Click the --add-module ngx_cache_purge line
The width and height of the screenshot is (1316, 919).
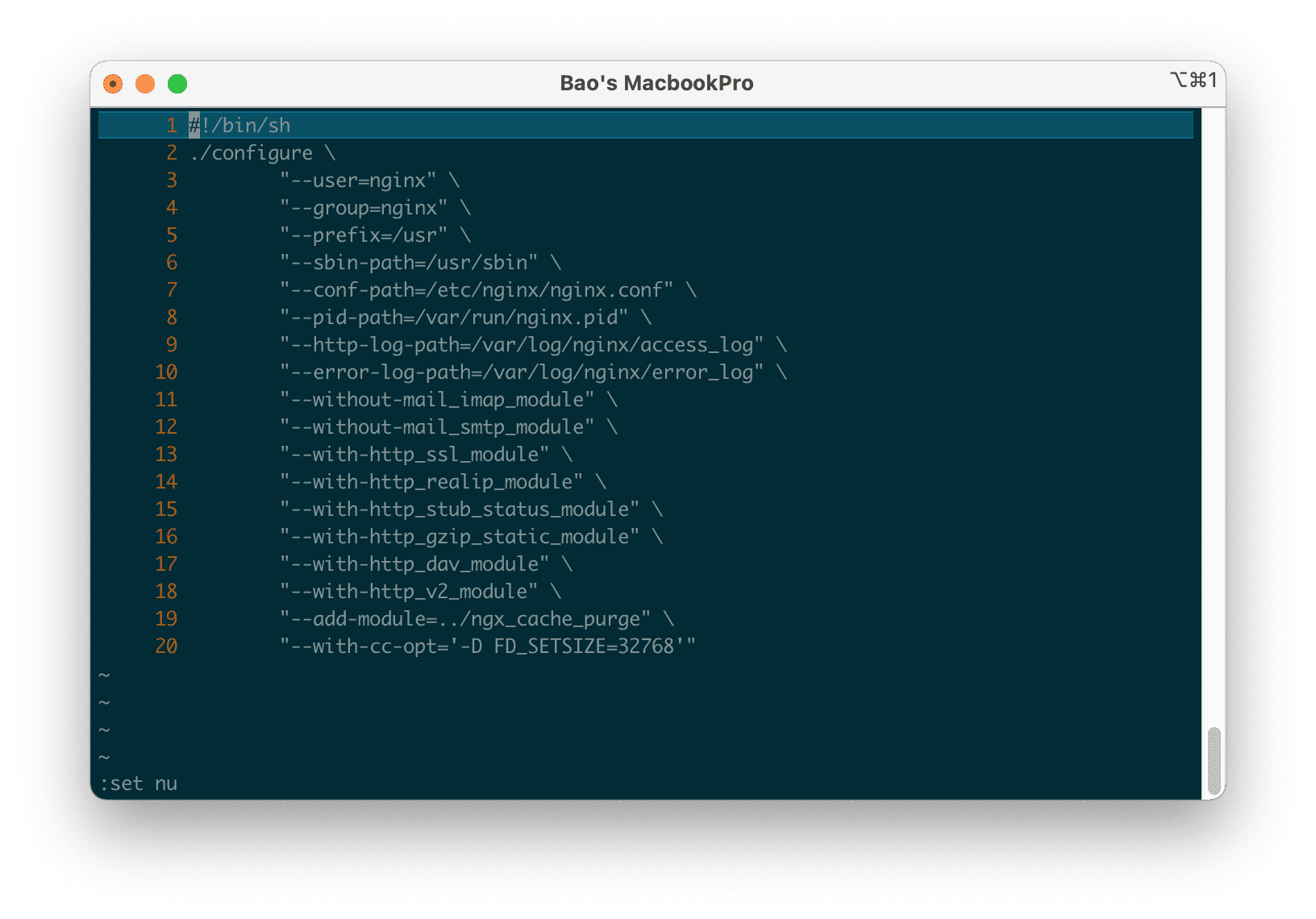pos(465,619)
